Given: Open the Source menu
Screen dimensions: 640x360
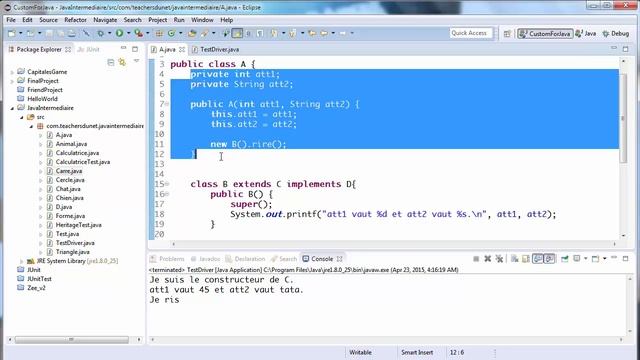Looking at the screenshot, I should tap(48, 20).
